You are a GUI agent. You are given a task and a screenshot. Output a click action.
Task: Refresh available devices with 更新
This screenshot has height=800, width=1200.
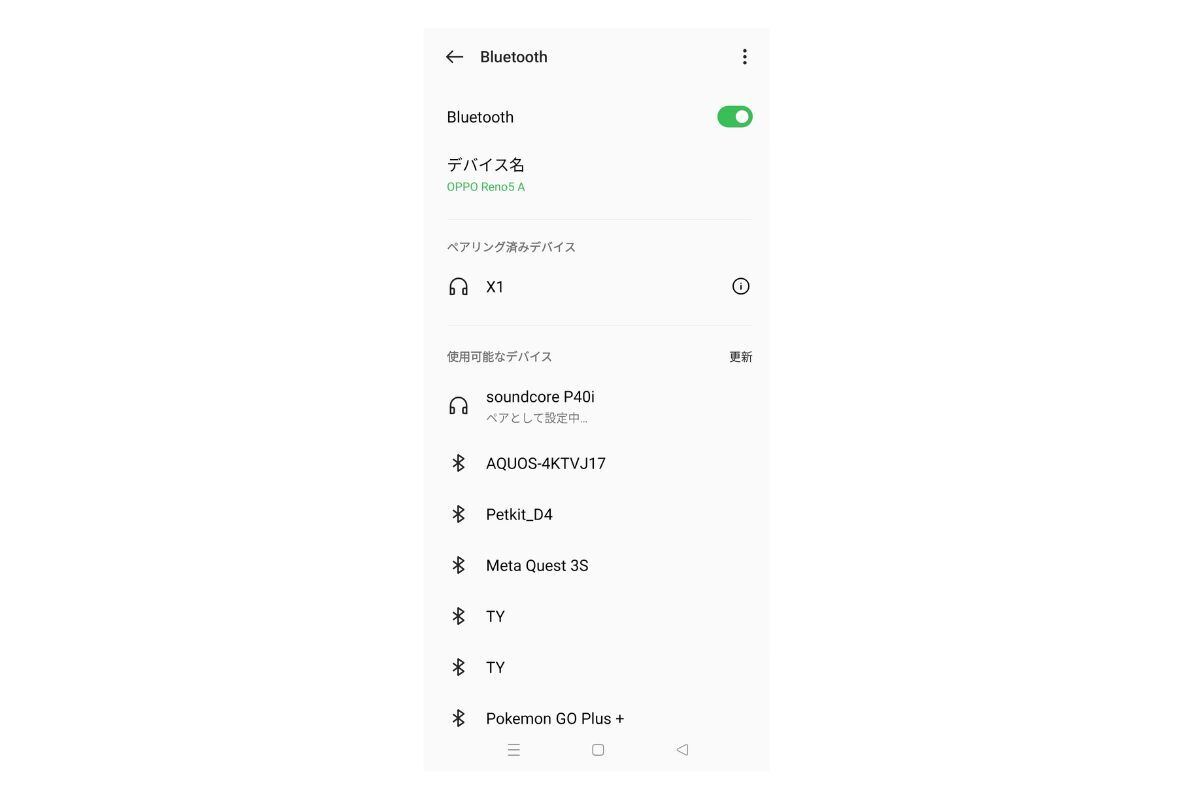(740, 357)
